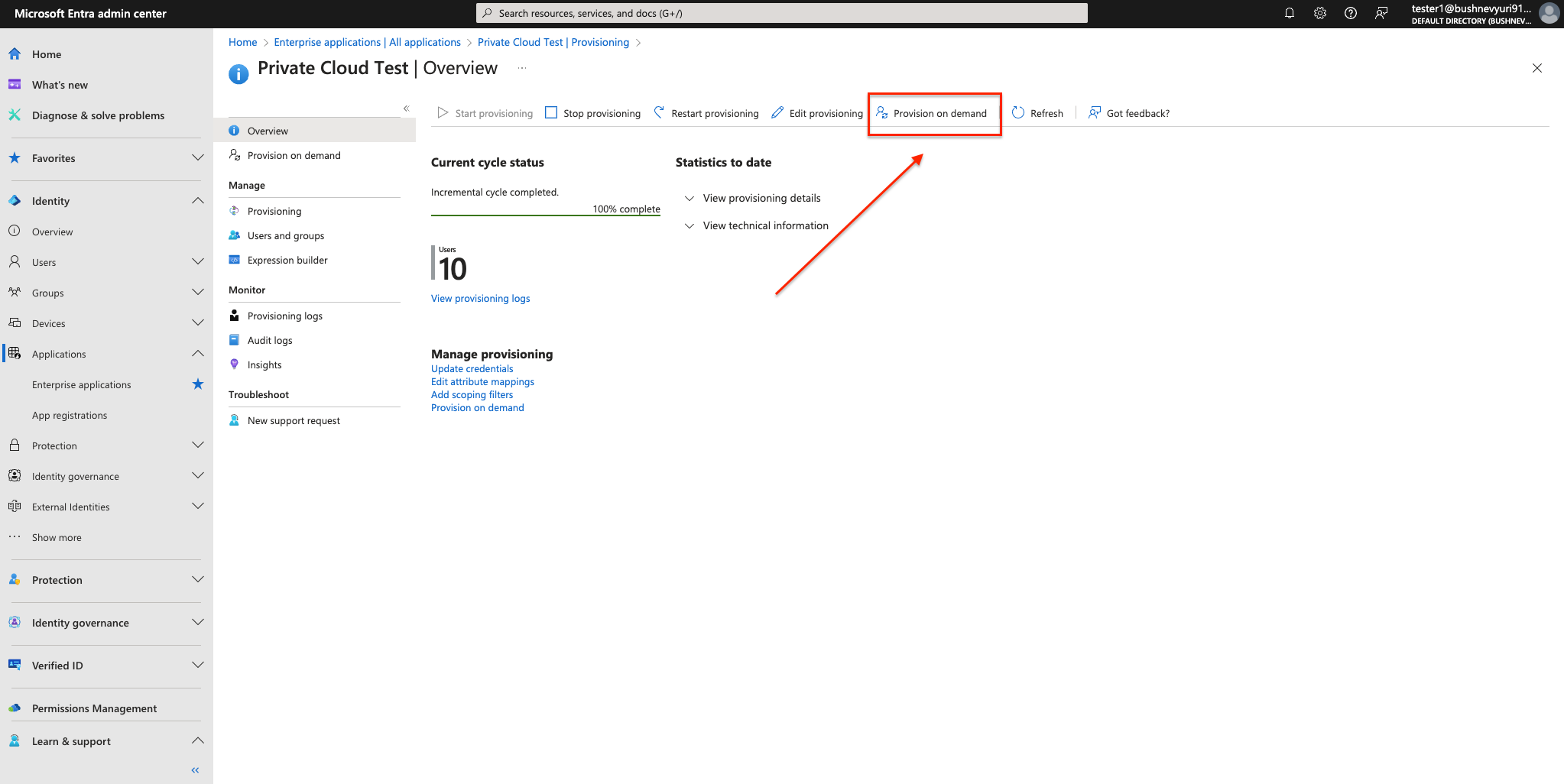Viewport: 1564px width, 784px height.
Task: Click the Audit logs icon
Action: [235, 340]
